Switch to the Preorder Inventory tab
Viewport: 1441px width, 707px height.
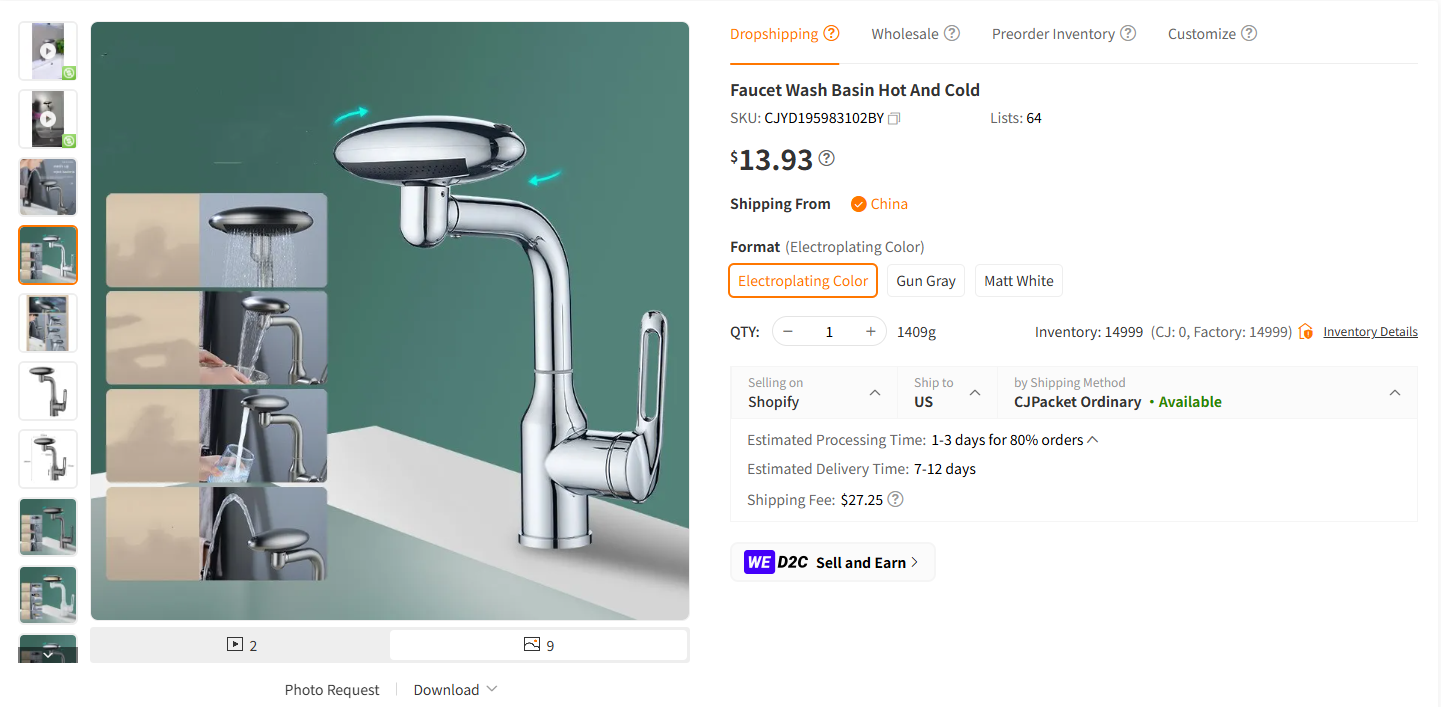coord(1053,32)
